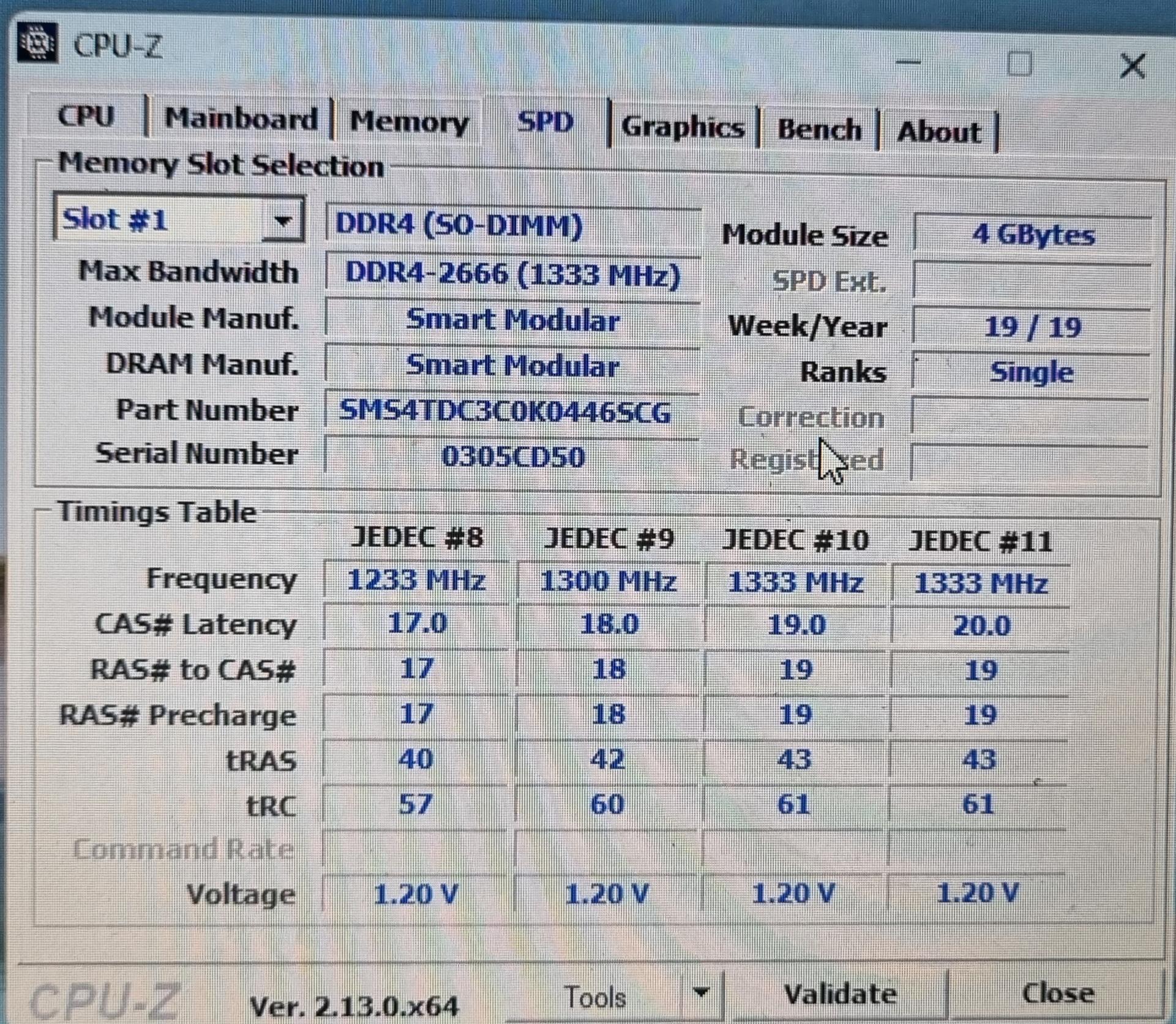The image size is (1176, 1024).
Task: Click the JEDEC #9 column header
Action: [x=609, y=539]
